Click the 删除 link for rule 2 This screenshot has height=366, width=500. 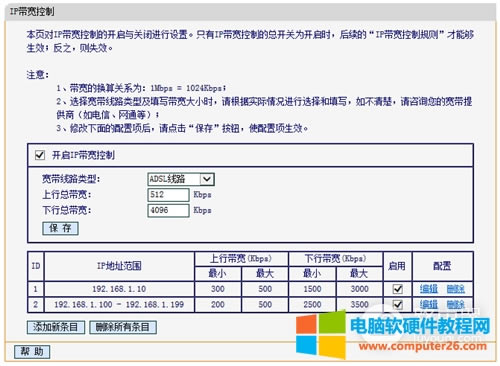click(x=456, y=304)
